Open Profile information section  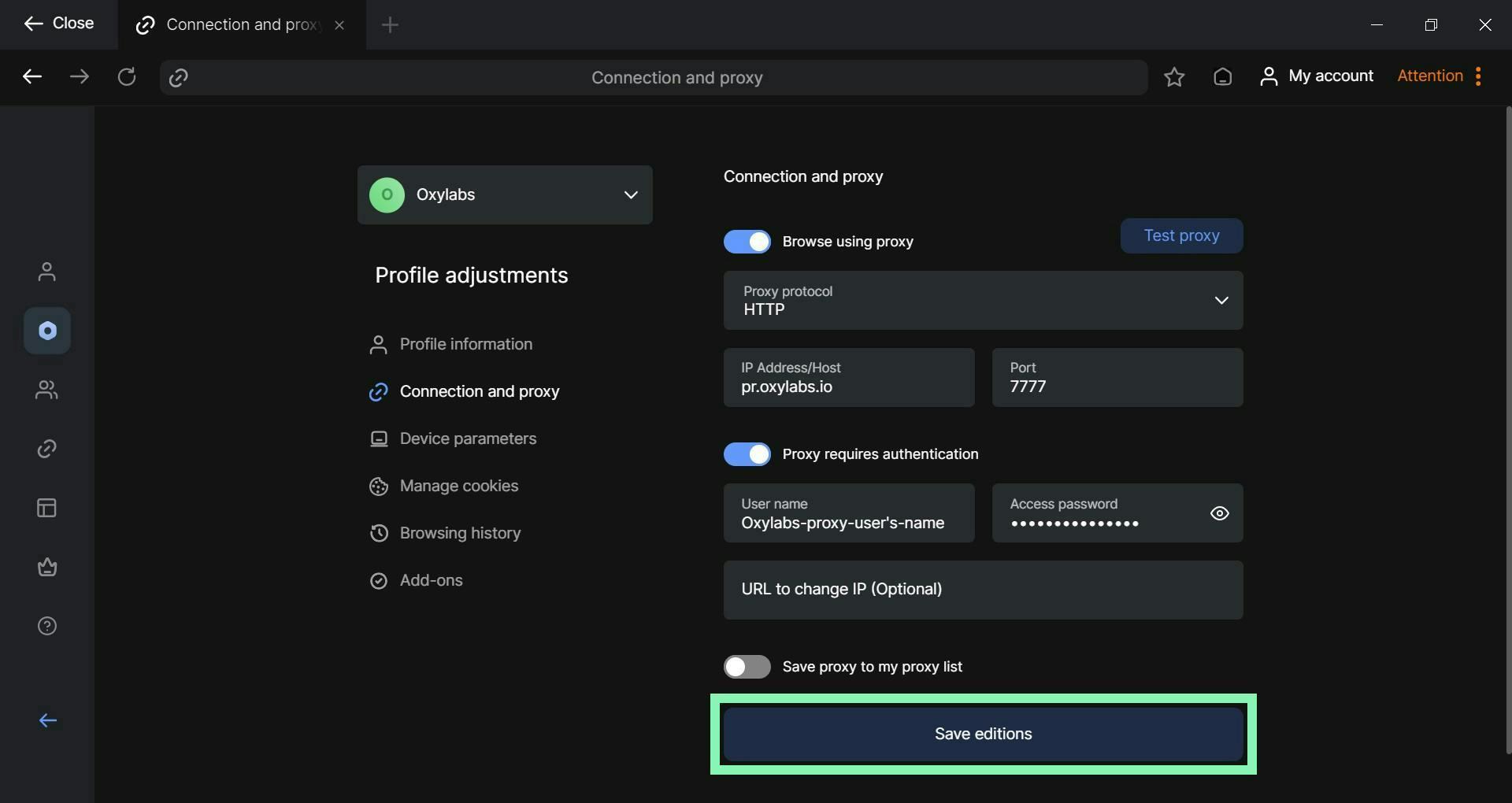(451, 344)
